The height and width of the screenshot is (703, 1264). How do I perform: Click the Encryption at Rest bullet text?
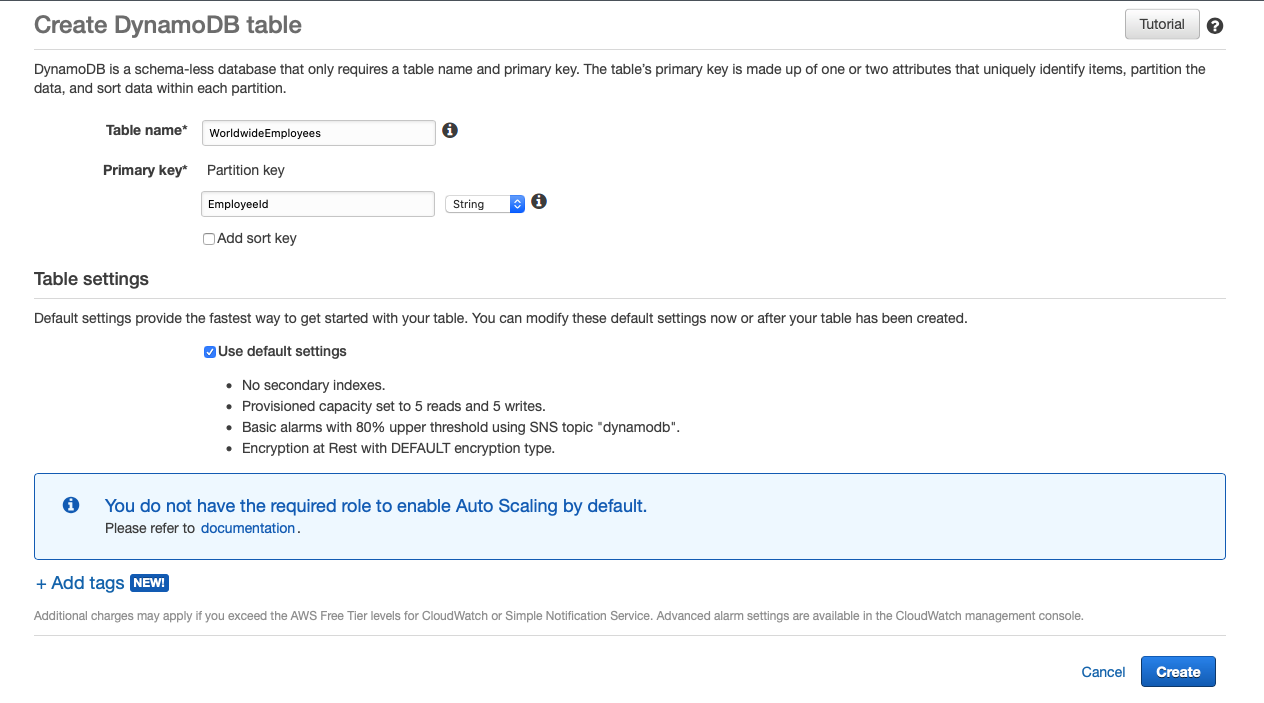(x=398, y=448)
